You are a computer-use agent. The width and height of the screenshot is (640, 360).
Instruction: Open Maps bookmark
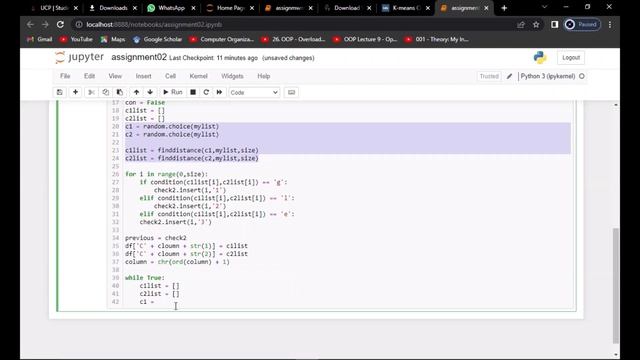[113, 40]
